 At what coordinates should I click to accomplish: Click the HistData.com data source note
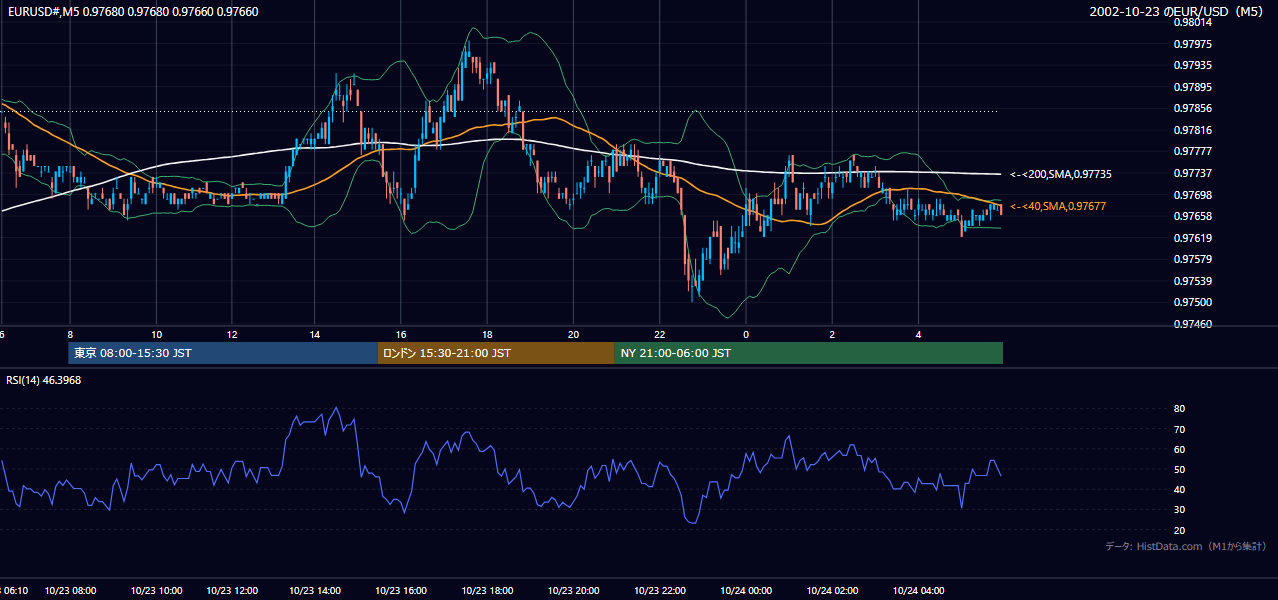pyautogui.click(x=1186, y=546)
